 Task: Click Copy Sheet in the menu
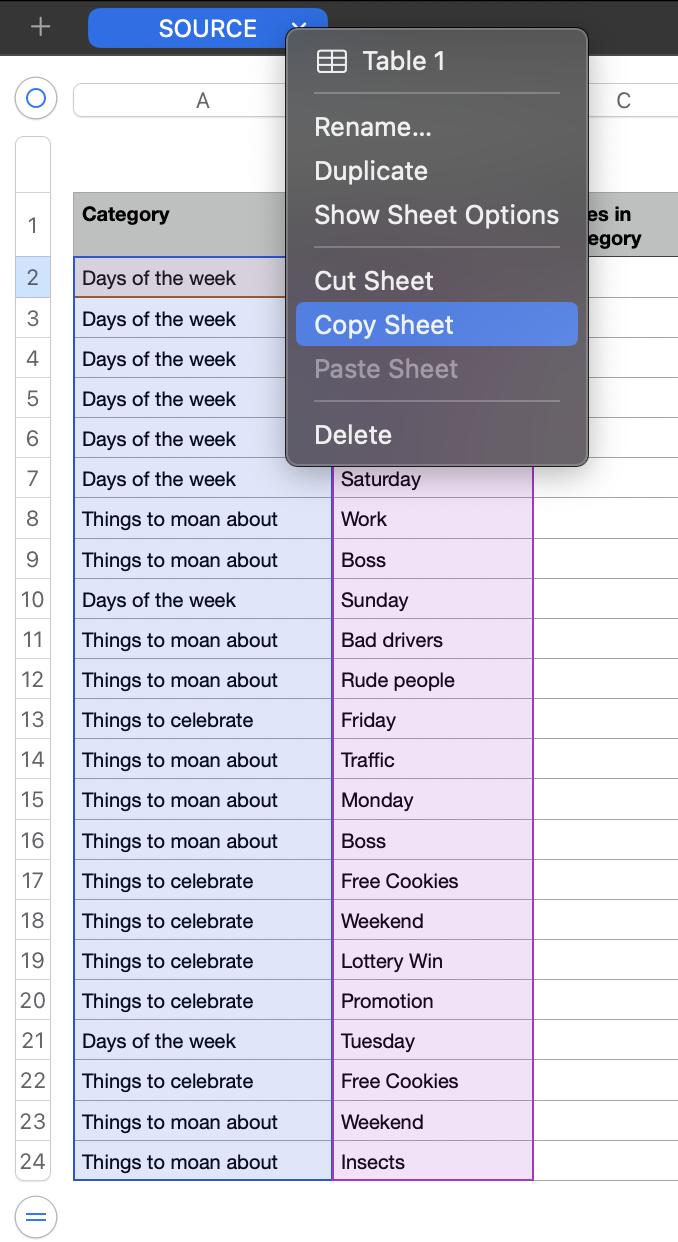(384, 325)
